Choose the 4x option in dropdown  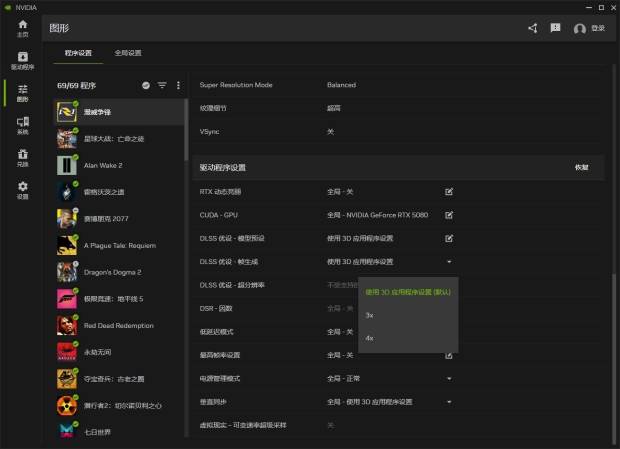(x=408, y=338)
